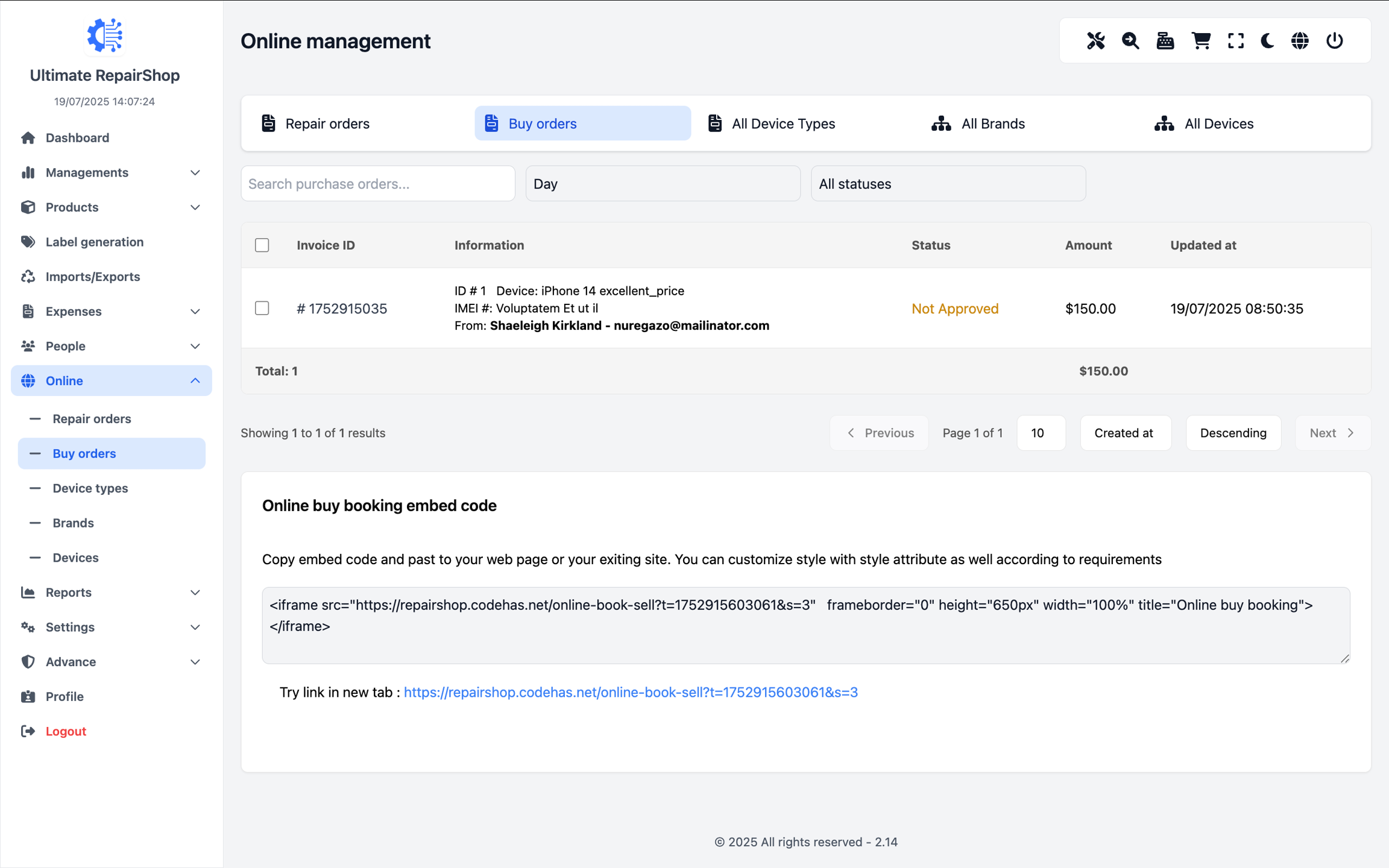Click the cash register POS icon
1389x868 pixels.
[x=1165, y=41]
